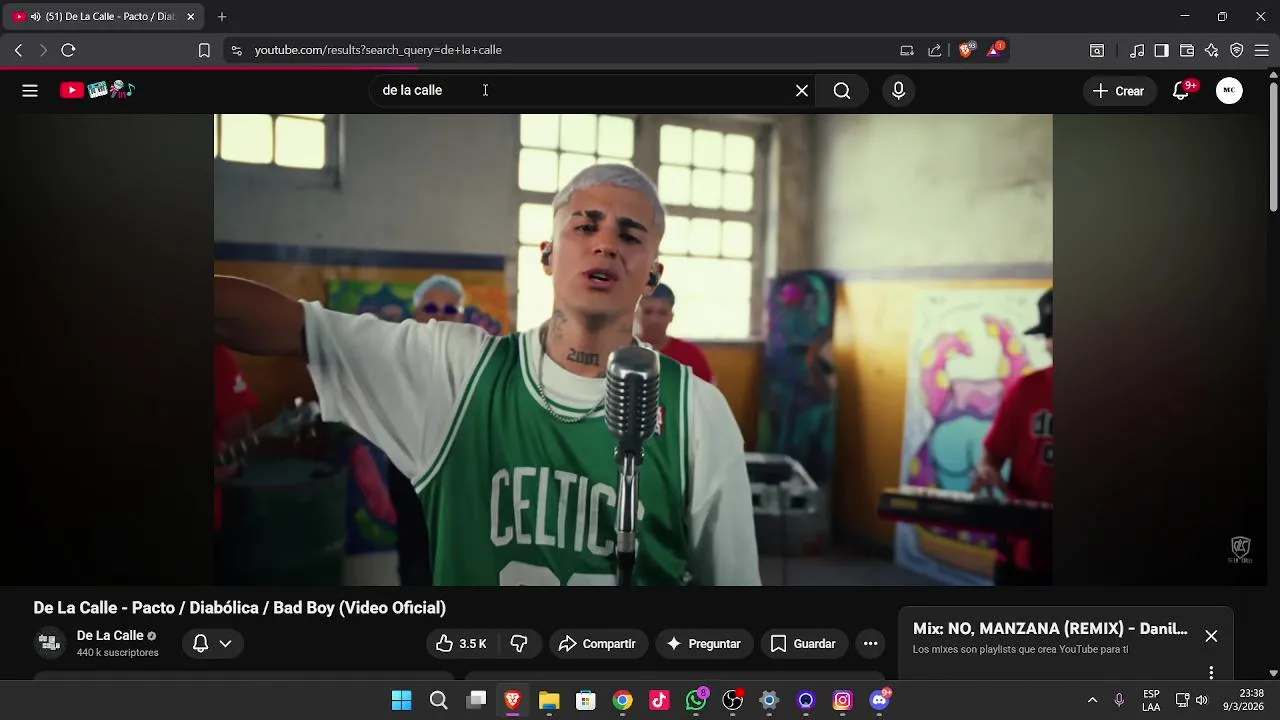Image resolution: width=1280 pixels, height=720 pixels.
Task: Toggle the browser sidebar panel
Action: (x=1161, y=50)
